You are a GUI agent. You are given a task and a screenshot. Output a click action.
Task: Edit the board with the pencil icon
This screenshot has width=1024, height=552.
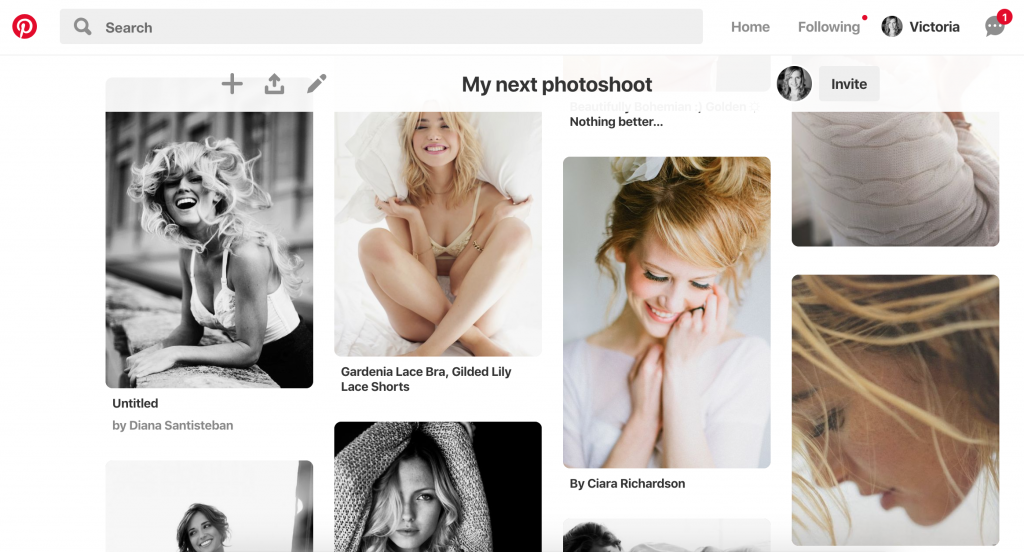click(316, 84)
